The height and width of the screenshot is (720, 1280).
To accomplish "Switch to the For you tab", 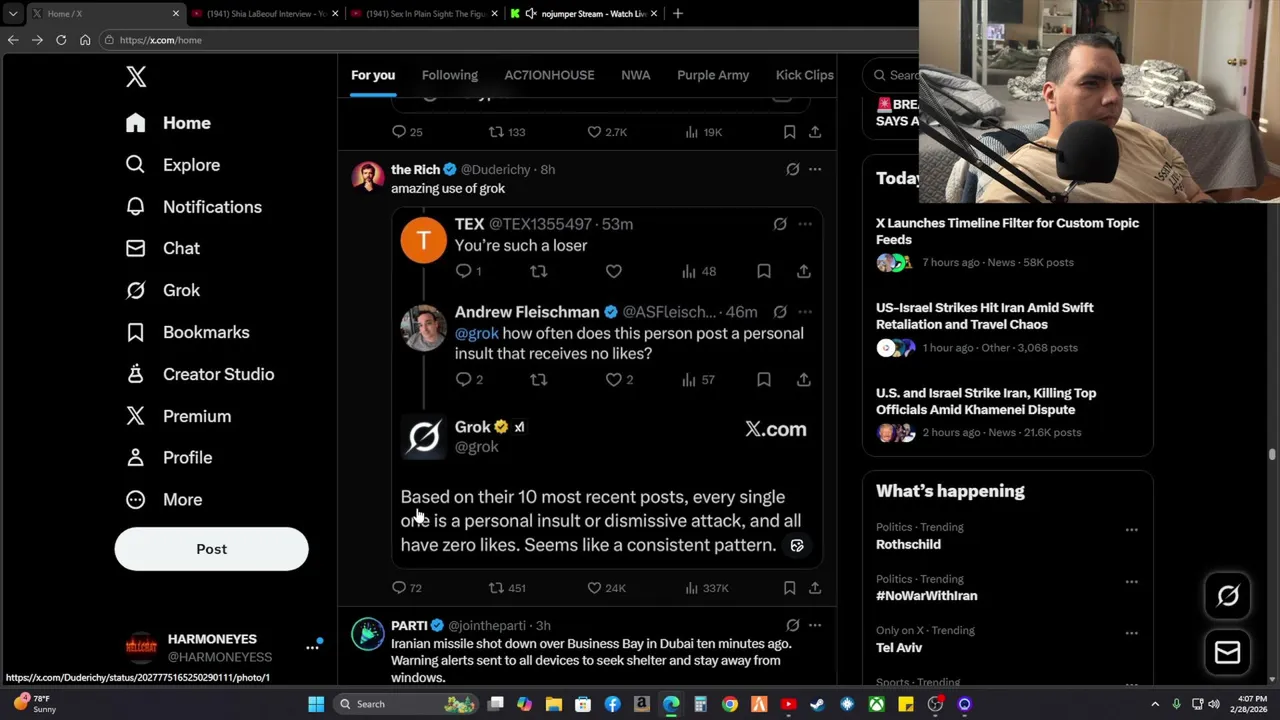I will click(x=373, y=75).
